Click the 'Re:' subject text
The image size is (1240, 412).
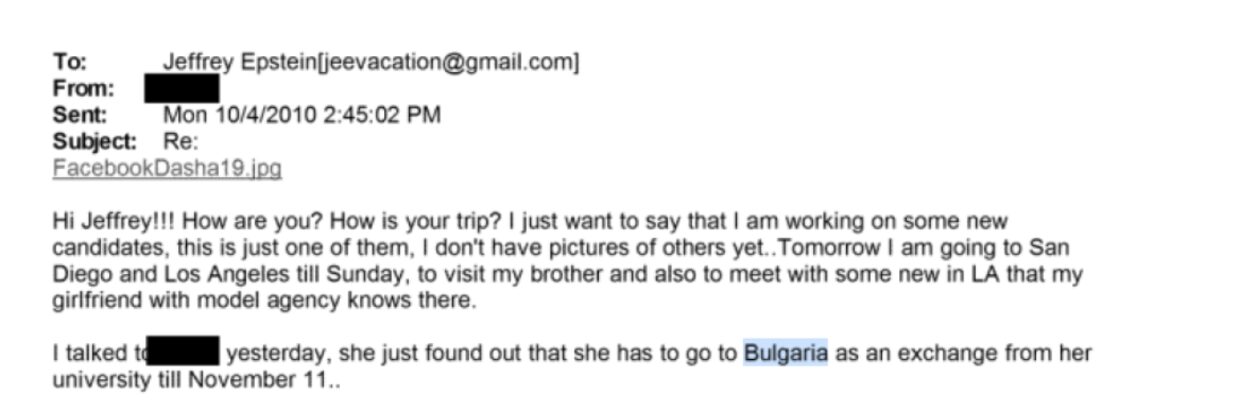pyautogui.click(x=181, y=142)
